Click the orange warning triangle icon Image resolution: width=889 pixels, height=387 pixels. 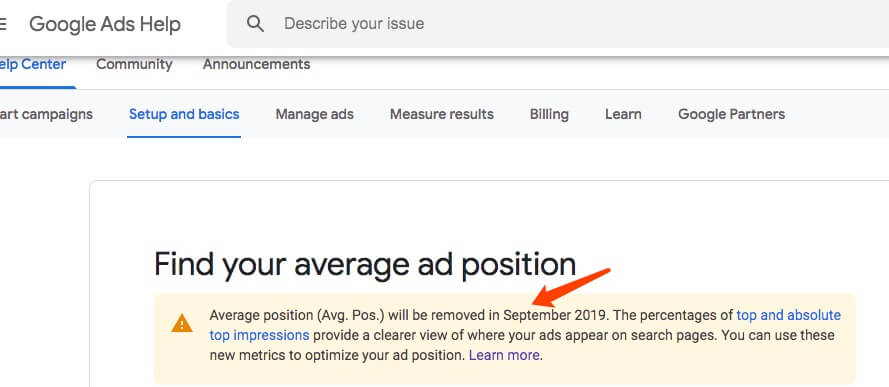pyautogui.click(x=181, y=324)
